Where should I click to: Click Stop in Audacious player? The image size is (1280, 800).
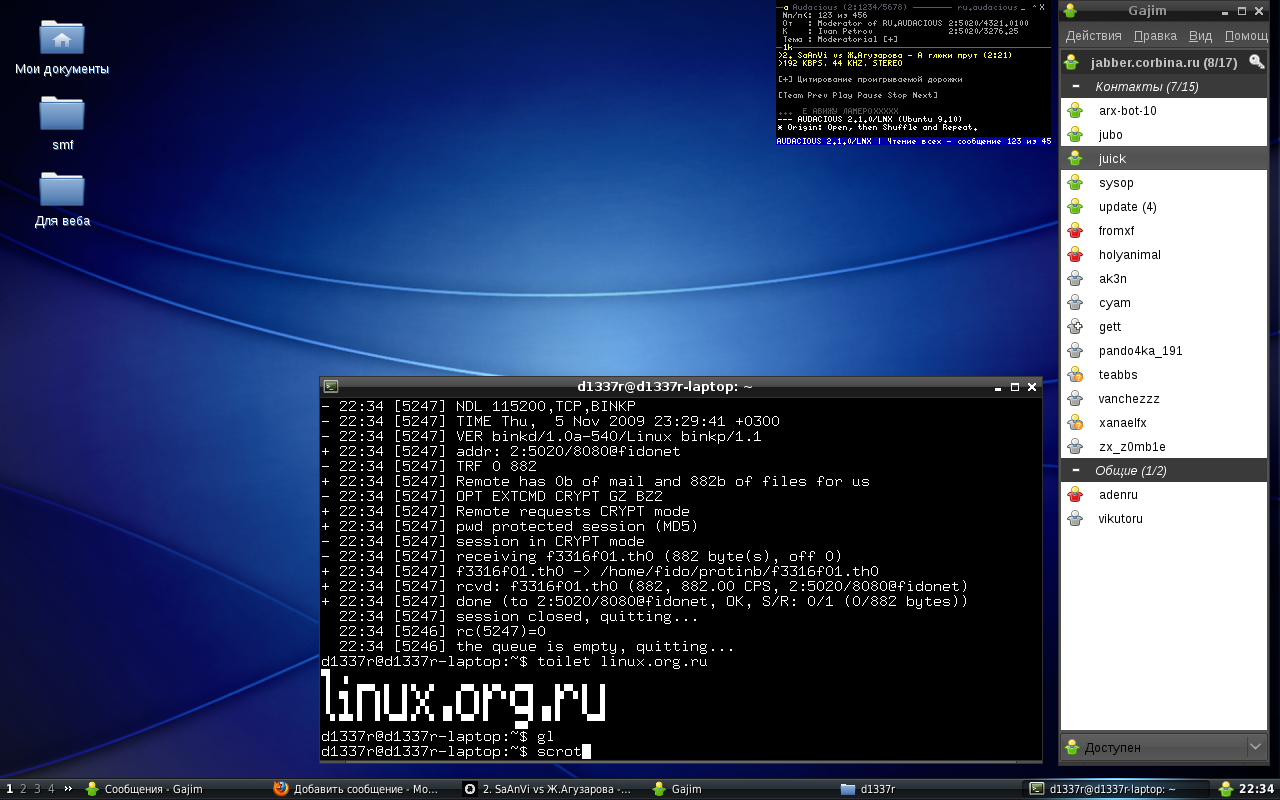(899, 95)
